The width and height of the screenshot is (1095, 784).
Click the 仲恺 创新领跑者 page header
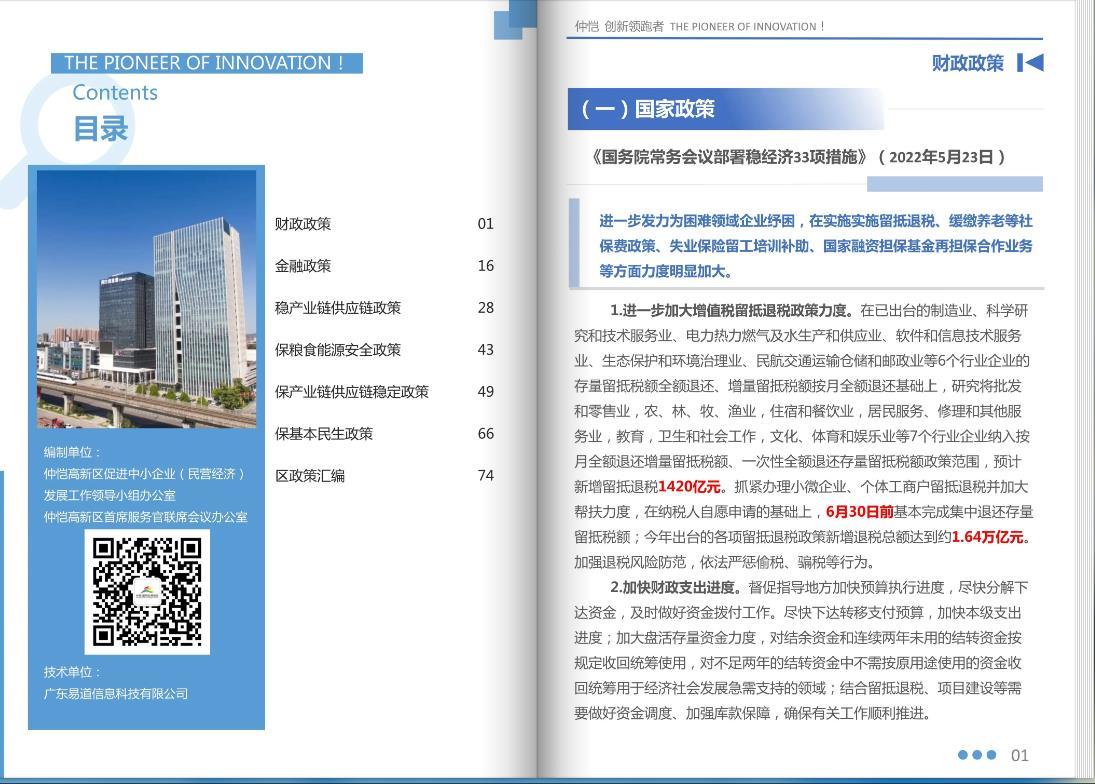pos(699,27)
